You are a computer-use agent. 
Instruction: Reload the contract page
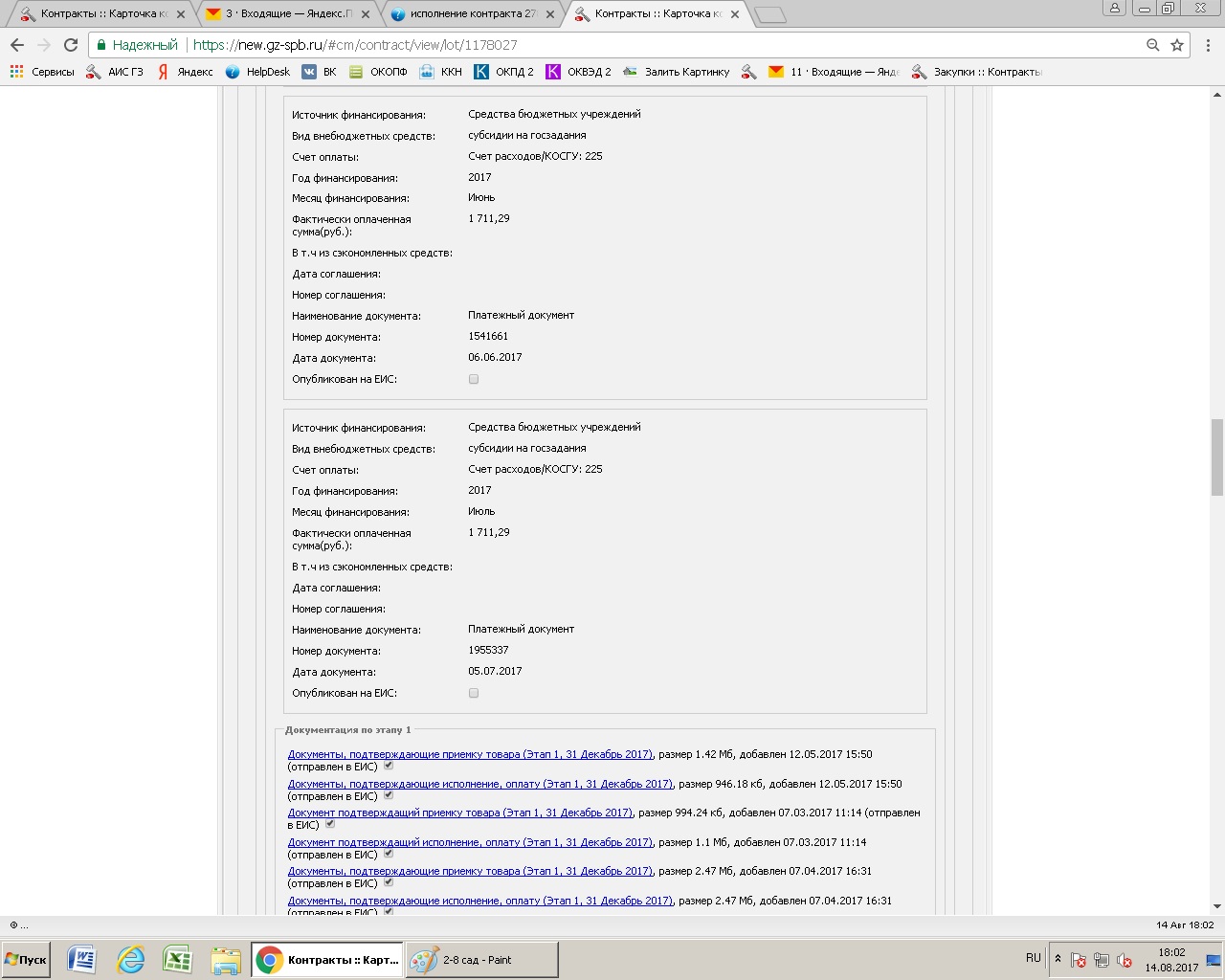[71, 45]
